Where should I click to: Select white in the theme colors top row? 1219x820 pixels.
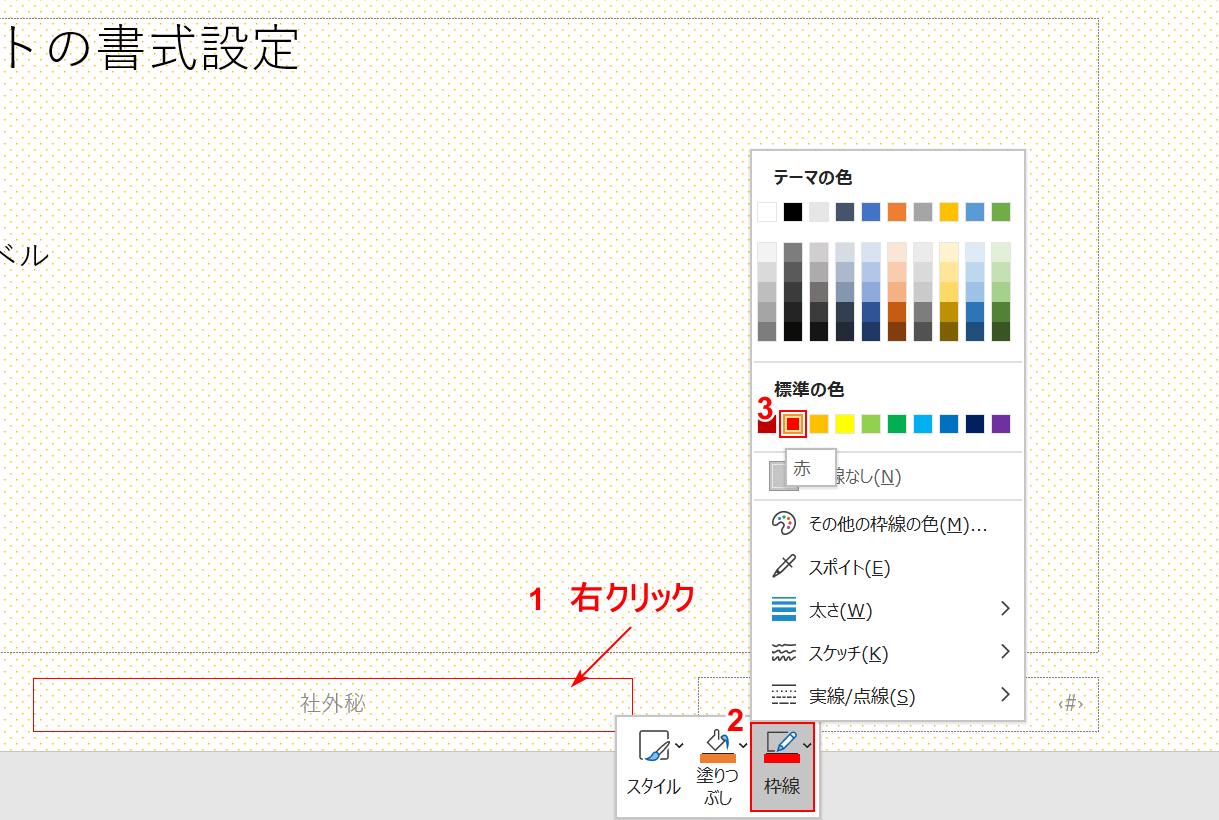(767, 212)
